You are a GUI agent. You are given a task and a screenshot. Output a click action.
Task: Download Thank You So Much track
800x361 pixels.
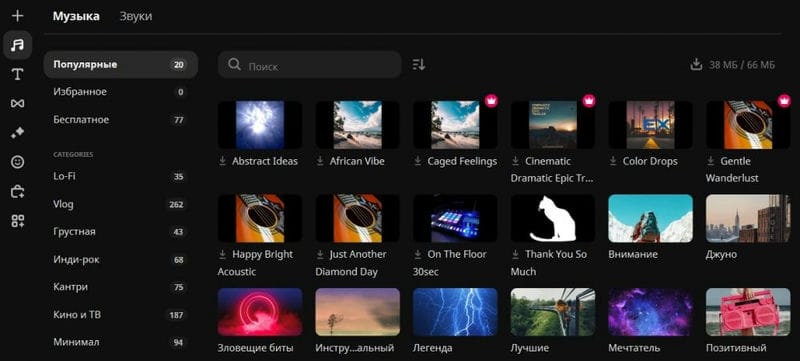coord(515,254)
